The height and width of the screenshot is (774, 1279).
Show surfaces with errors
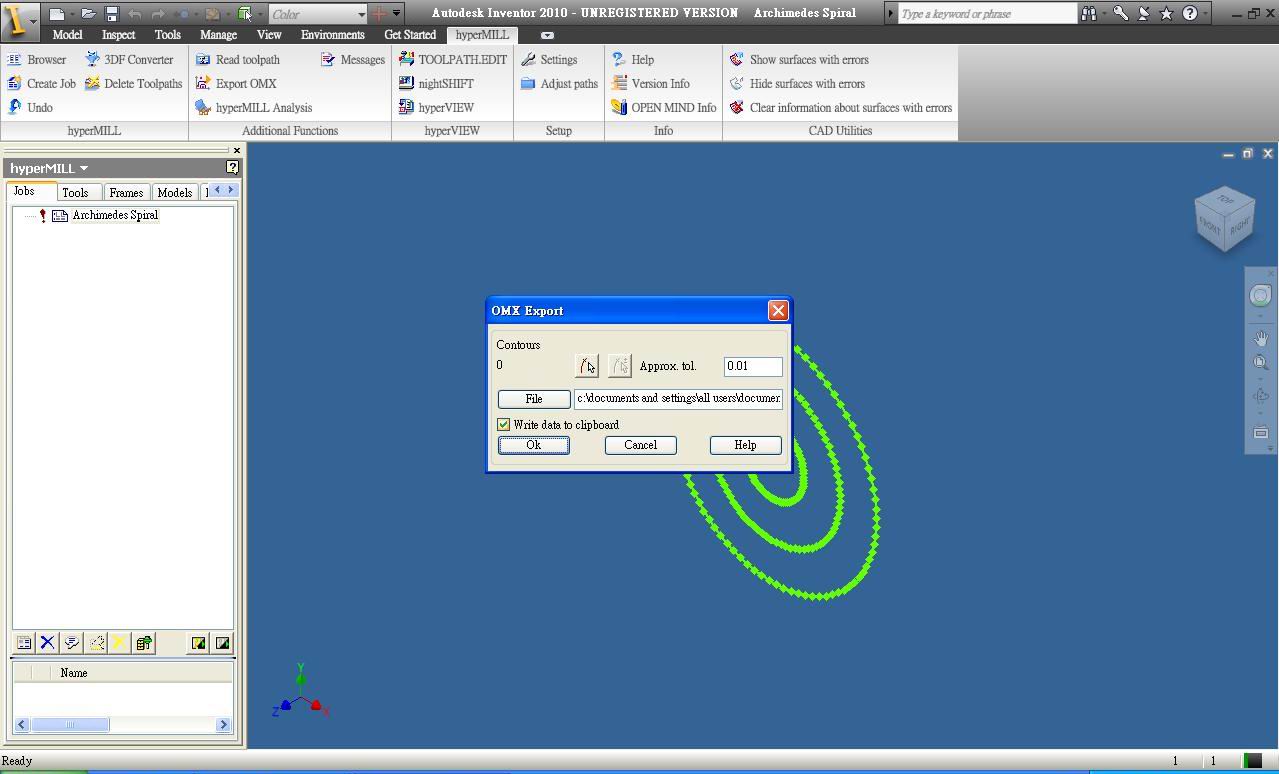click(x=799, y=60)
